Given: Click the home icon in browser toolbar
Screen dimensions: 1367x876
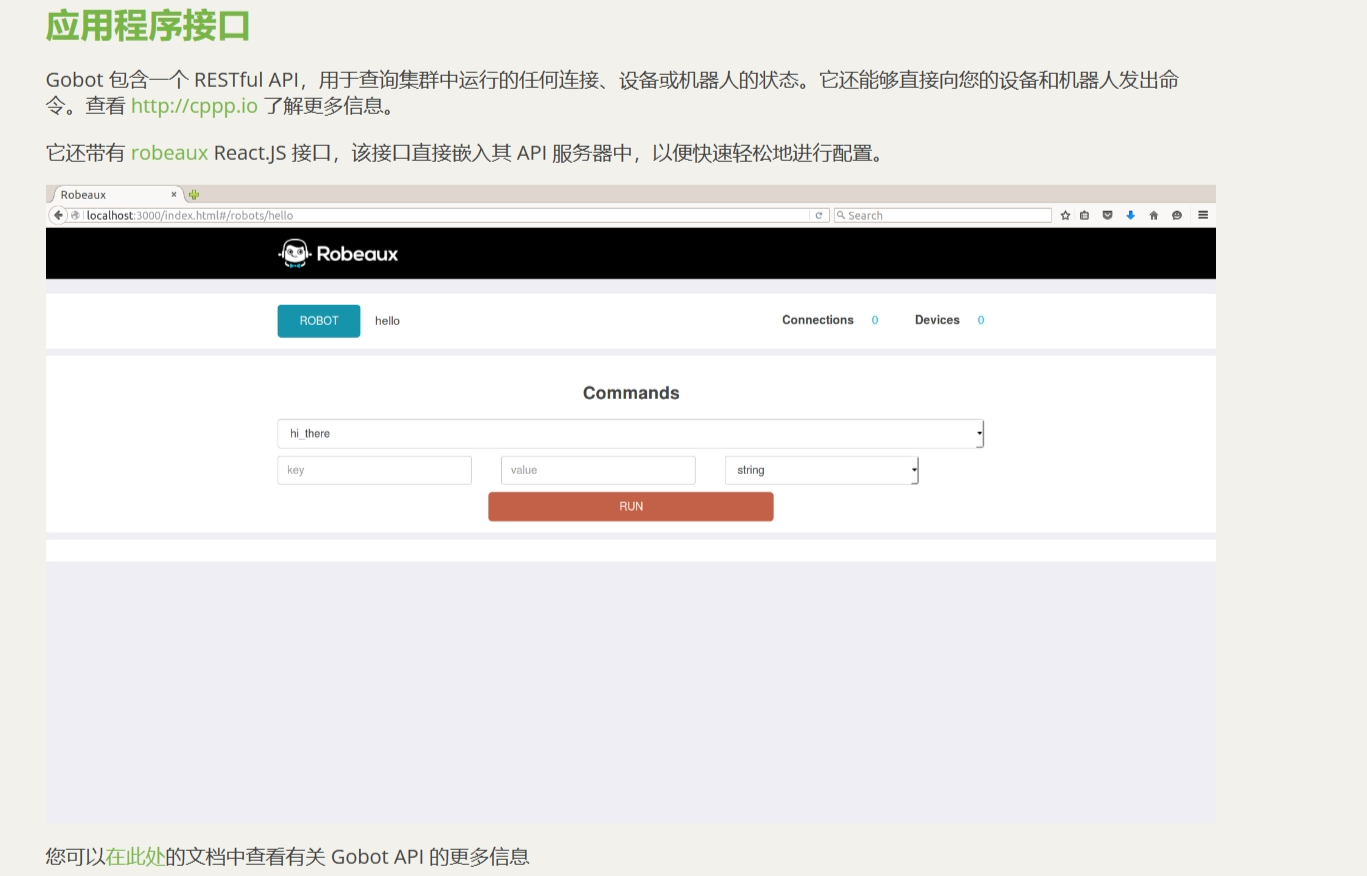Looking at the screenshot, I should click(x=1153, y=215).
